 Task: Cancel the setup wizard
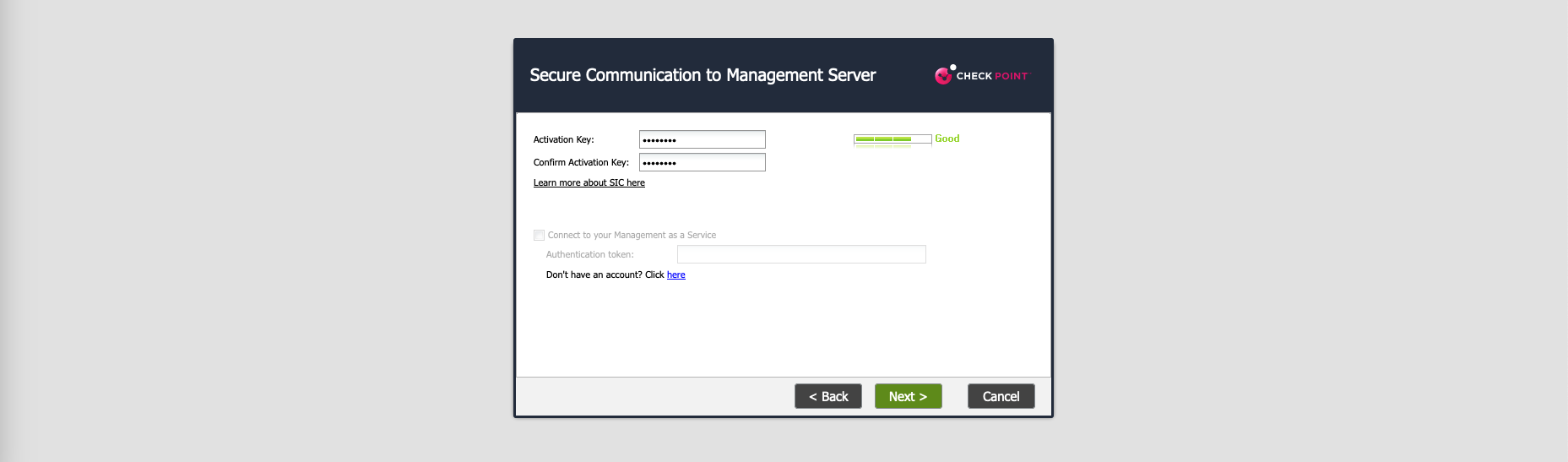1001,396
